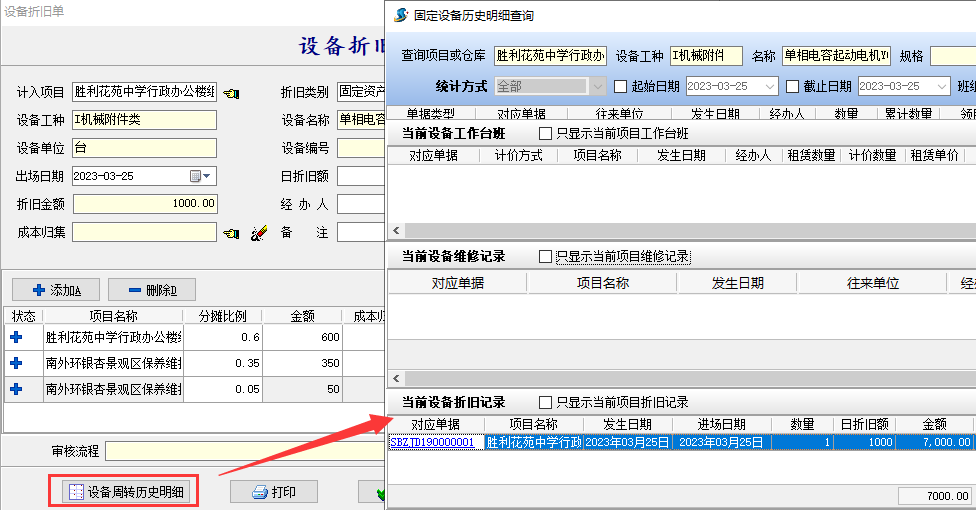The image size is (976, 510).
Task: Click the hand lookup icon beside 成本归集
Action: tap(231, 233)
